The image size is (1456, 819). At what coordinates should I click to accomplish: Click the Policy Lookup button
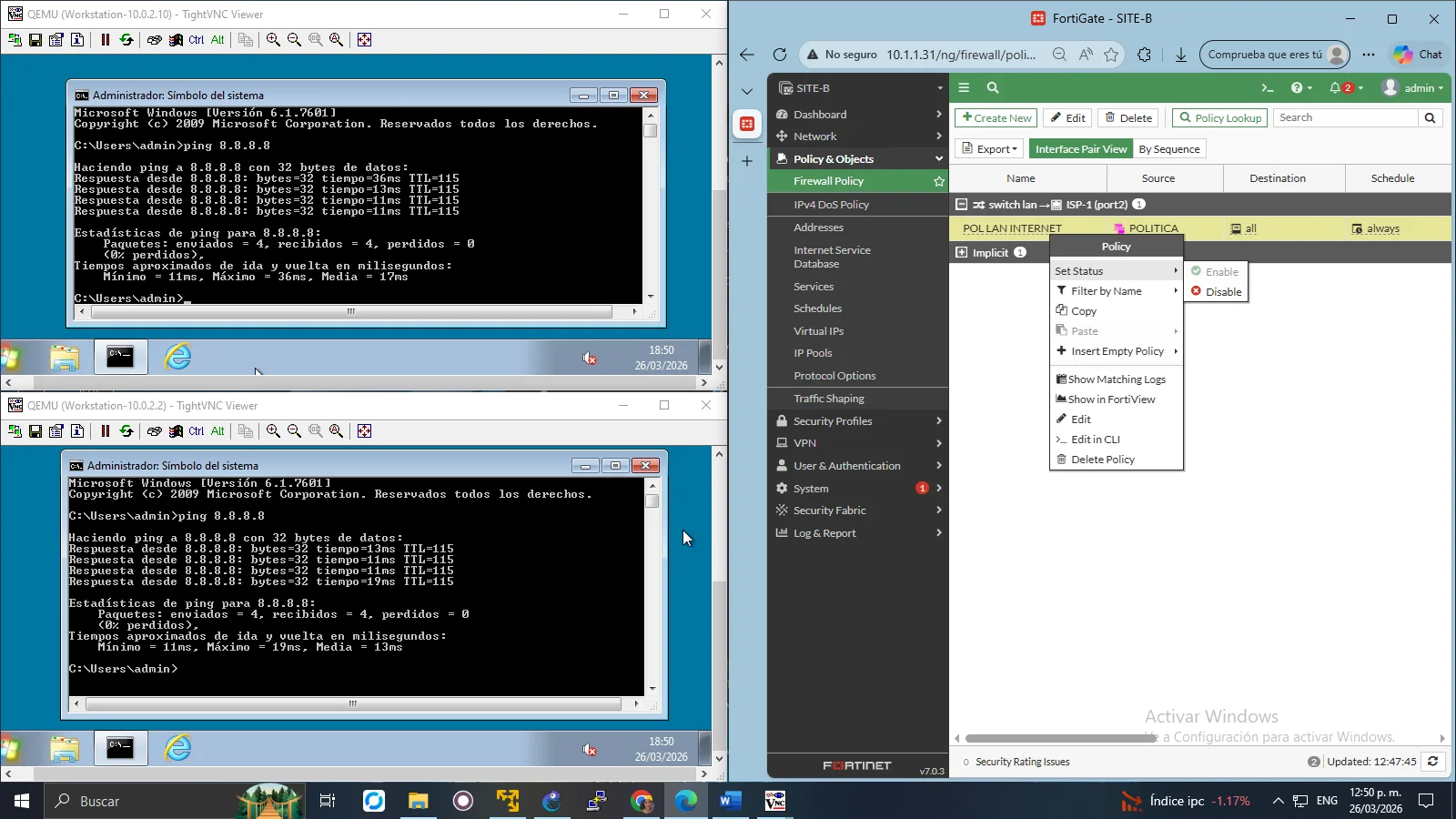[1220, 117]
